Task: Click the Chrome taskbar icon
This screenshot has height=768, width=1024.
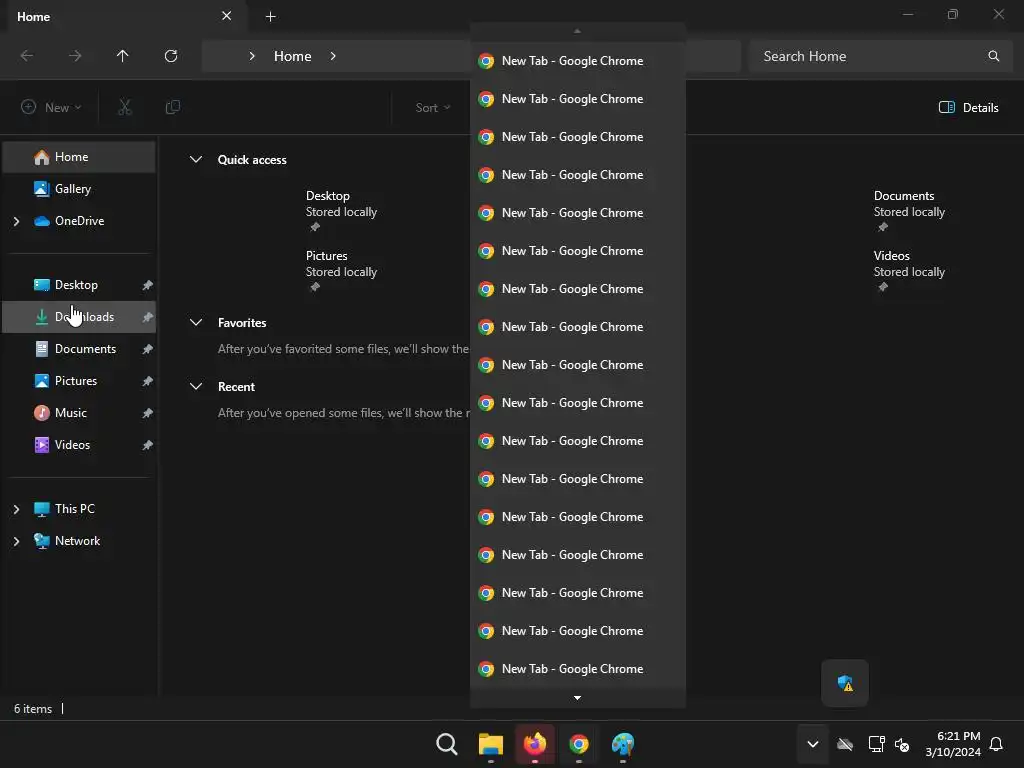Action: [x=579, y=744]
